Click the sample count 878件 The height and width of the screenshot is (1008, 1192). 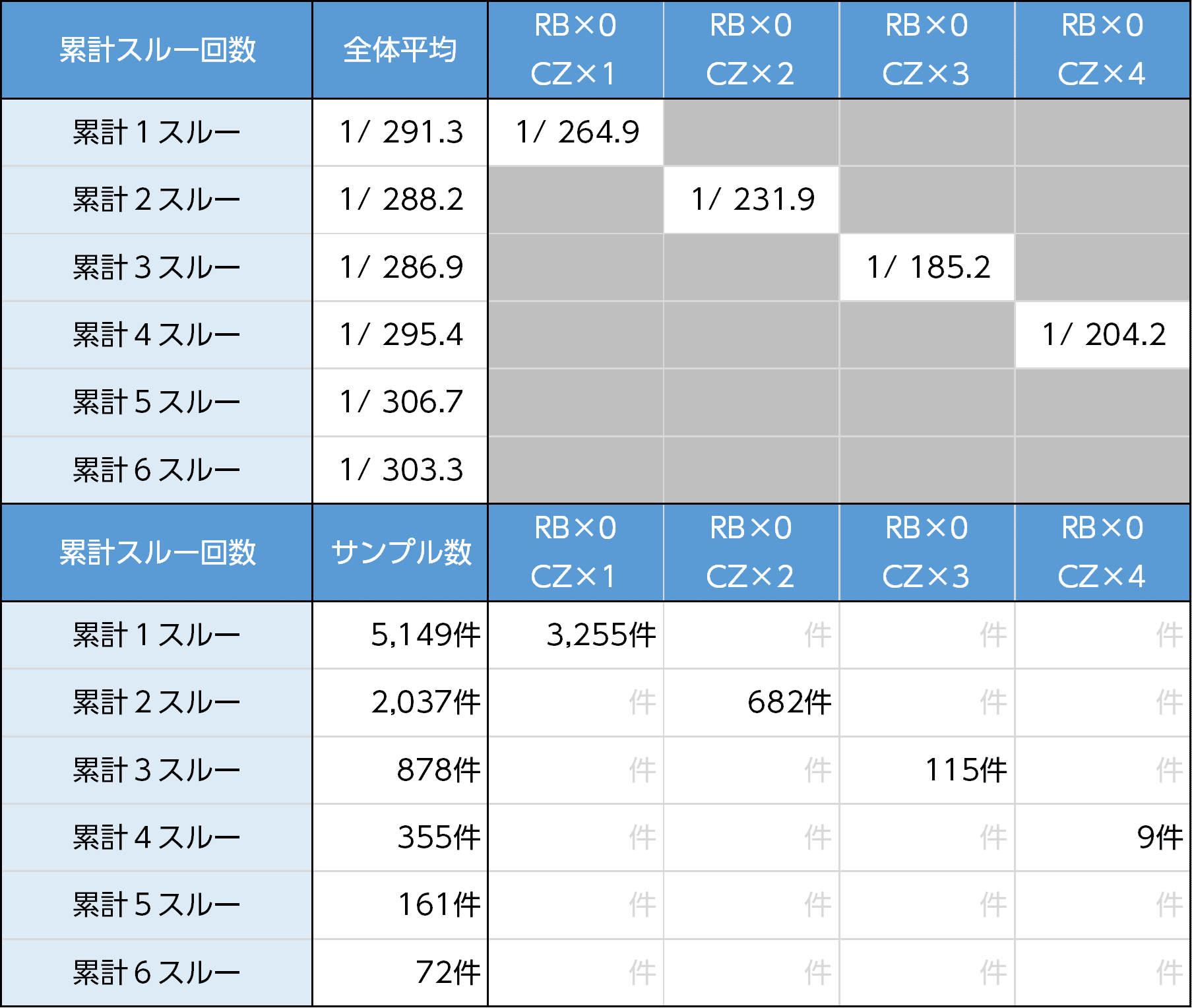(x=400, y=770)
